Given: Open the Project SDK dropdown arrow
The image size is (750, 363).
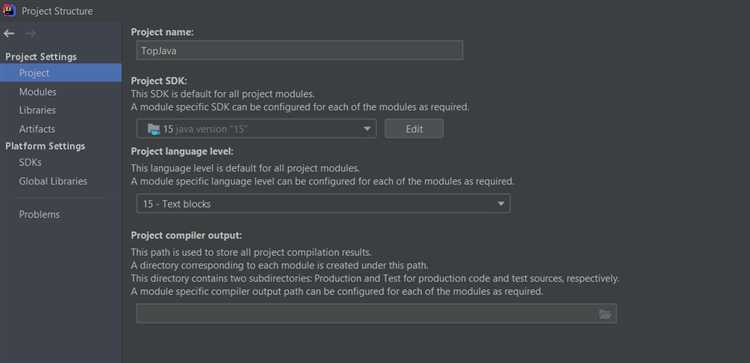Looking at the screenshot, I should (367, 129).
